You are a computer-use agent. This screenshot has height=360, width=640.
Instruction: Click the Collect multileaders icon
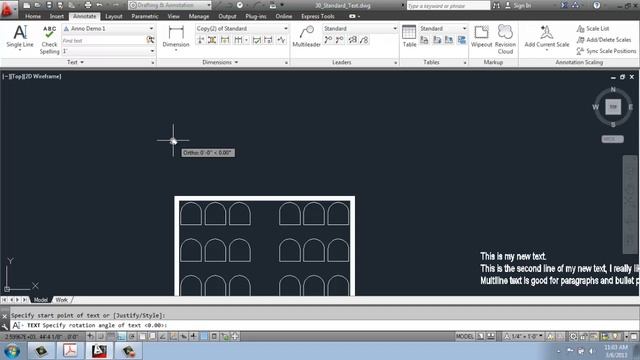(364, 40)
